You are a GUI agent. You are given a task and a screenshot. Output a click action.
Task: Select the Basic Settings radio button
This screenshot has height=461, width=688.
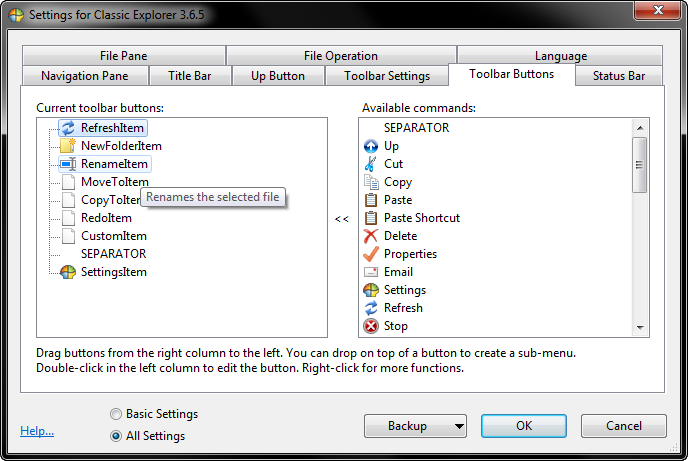click(116, 414)
